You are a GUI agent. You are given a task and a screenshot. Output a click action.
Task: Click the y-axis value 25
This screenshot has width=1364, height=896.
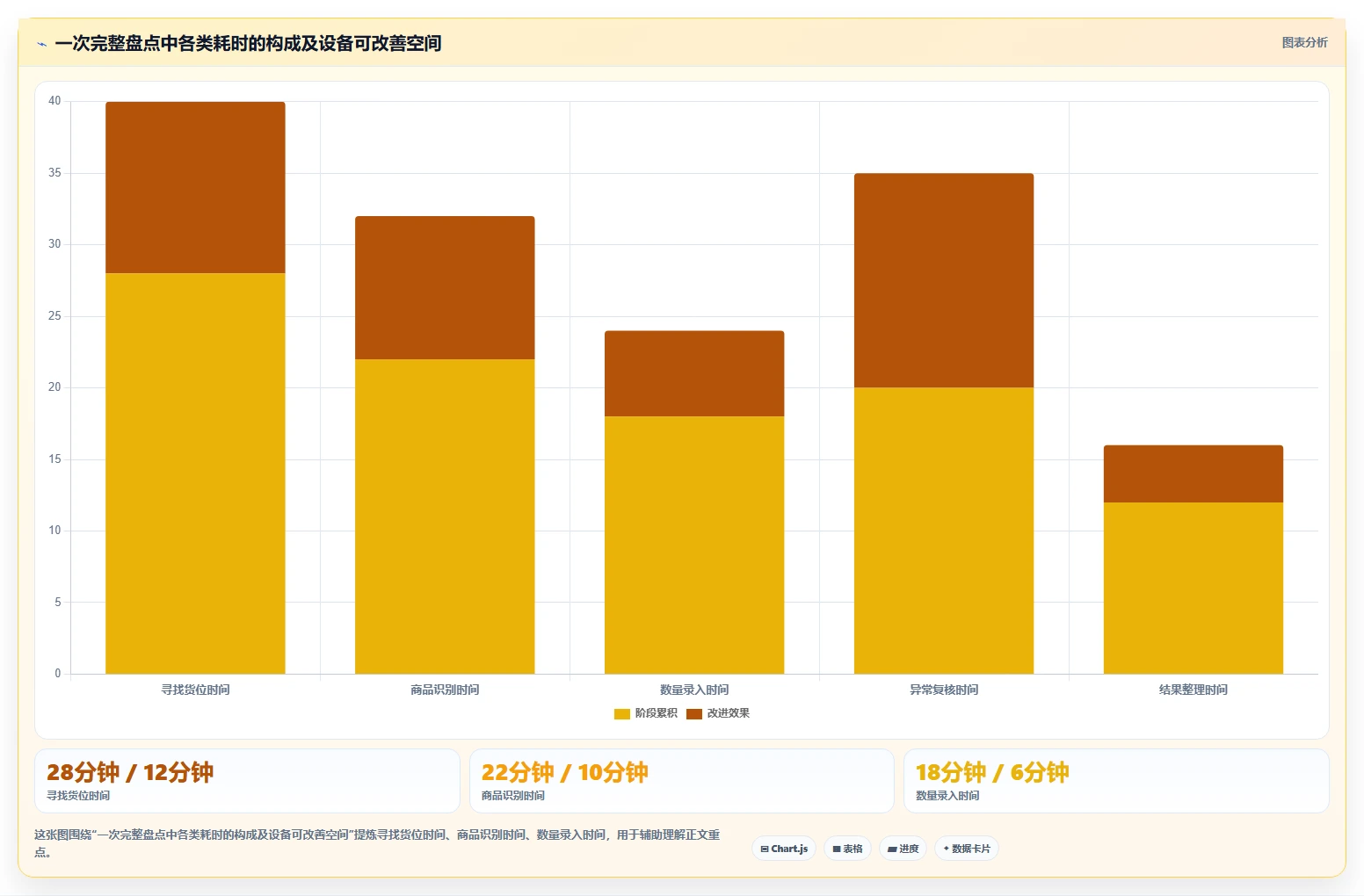[54, 316]
